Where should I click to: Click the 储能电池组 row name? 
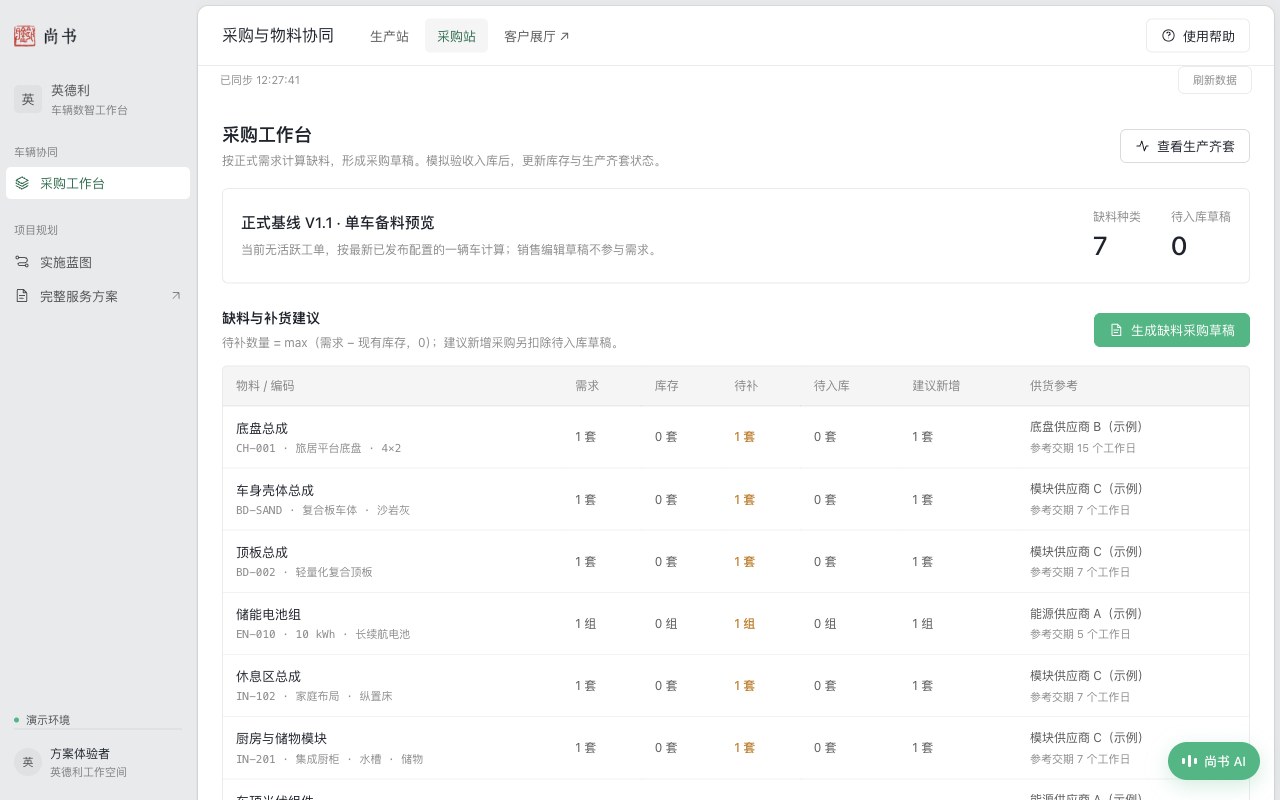click(x=268, y=614)
